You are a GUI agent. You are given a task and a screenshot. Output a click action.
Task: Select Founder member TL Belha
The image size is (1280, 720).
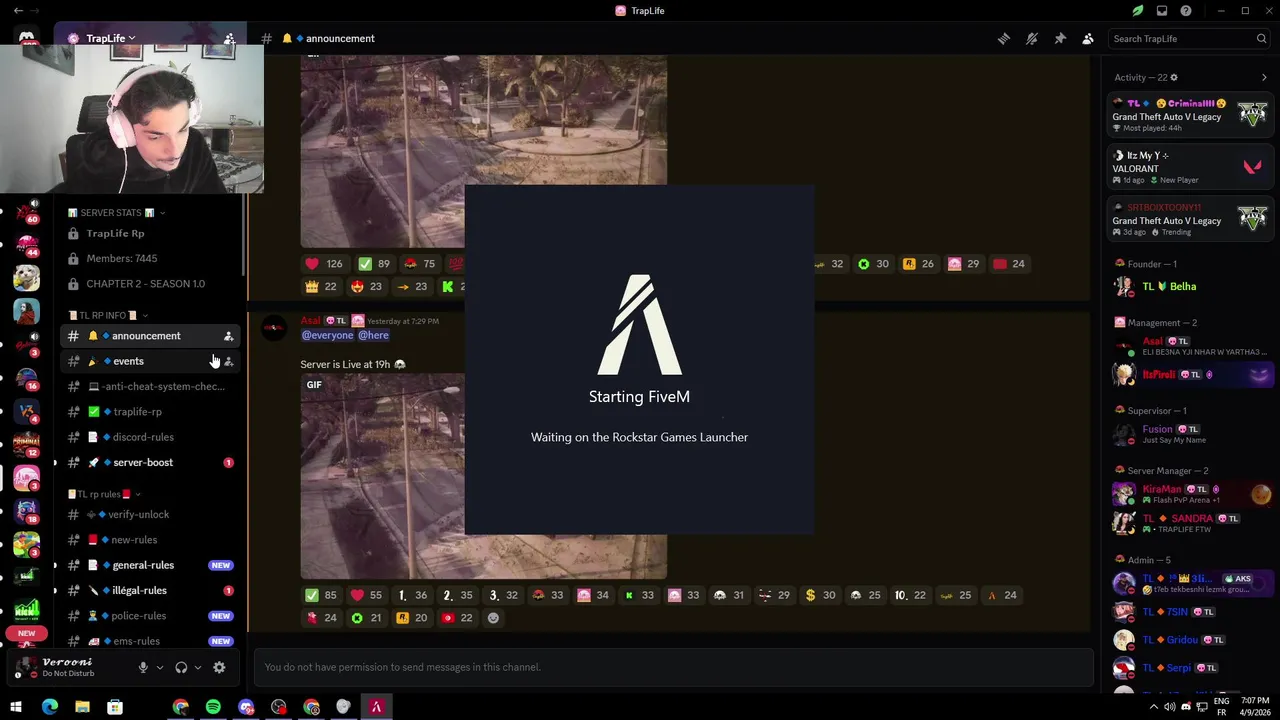tap(1190, 286)
